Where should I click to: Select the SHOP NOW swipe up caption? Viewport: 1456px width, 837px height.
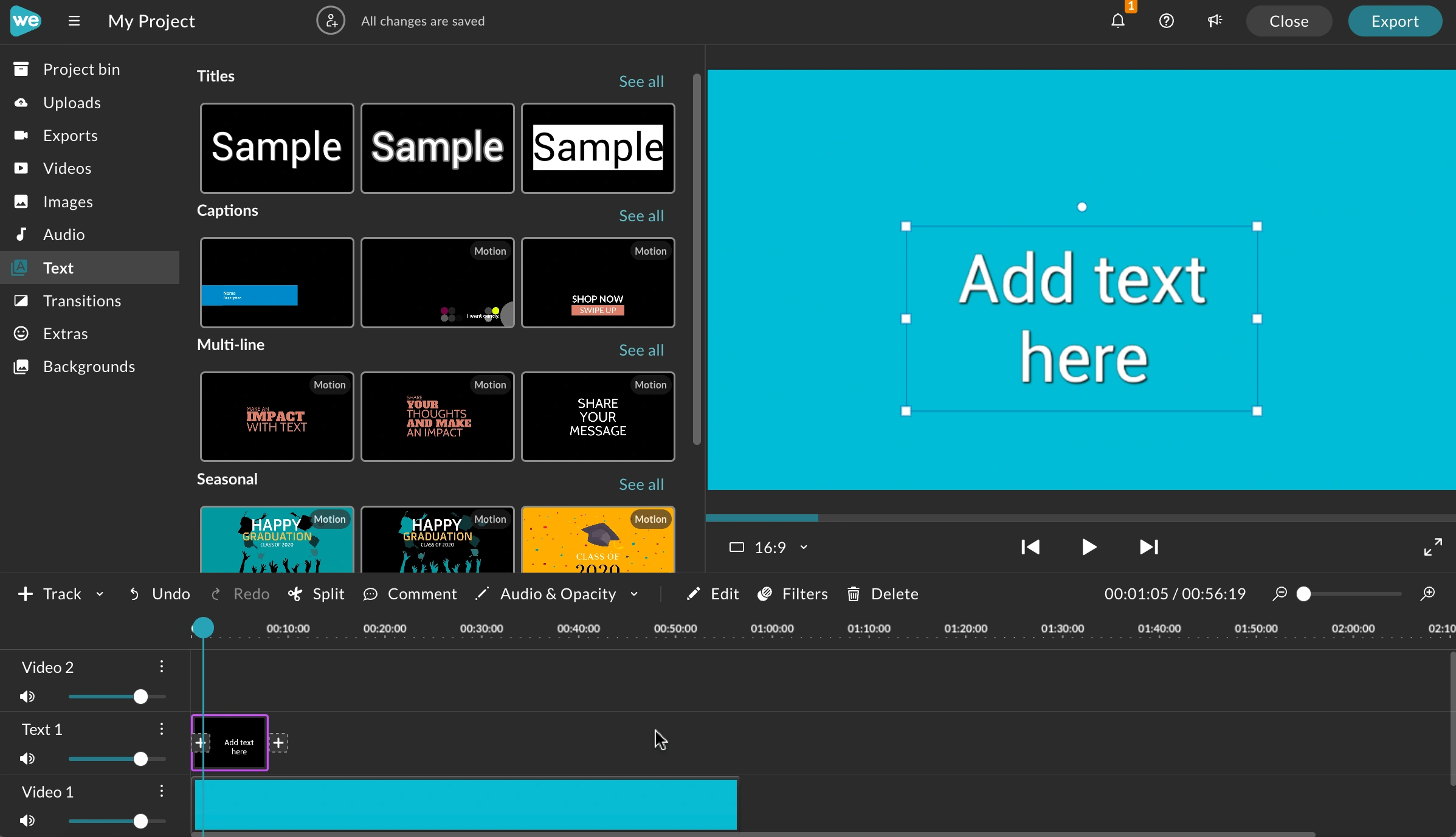pos(598,283)
